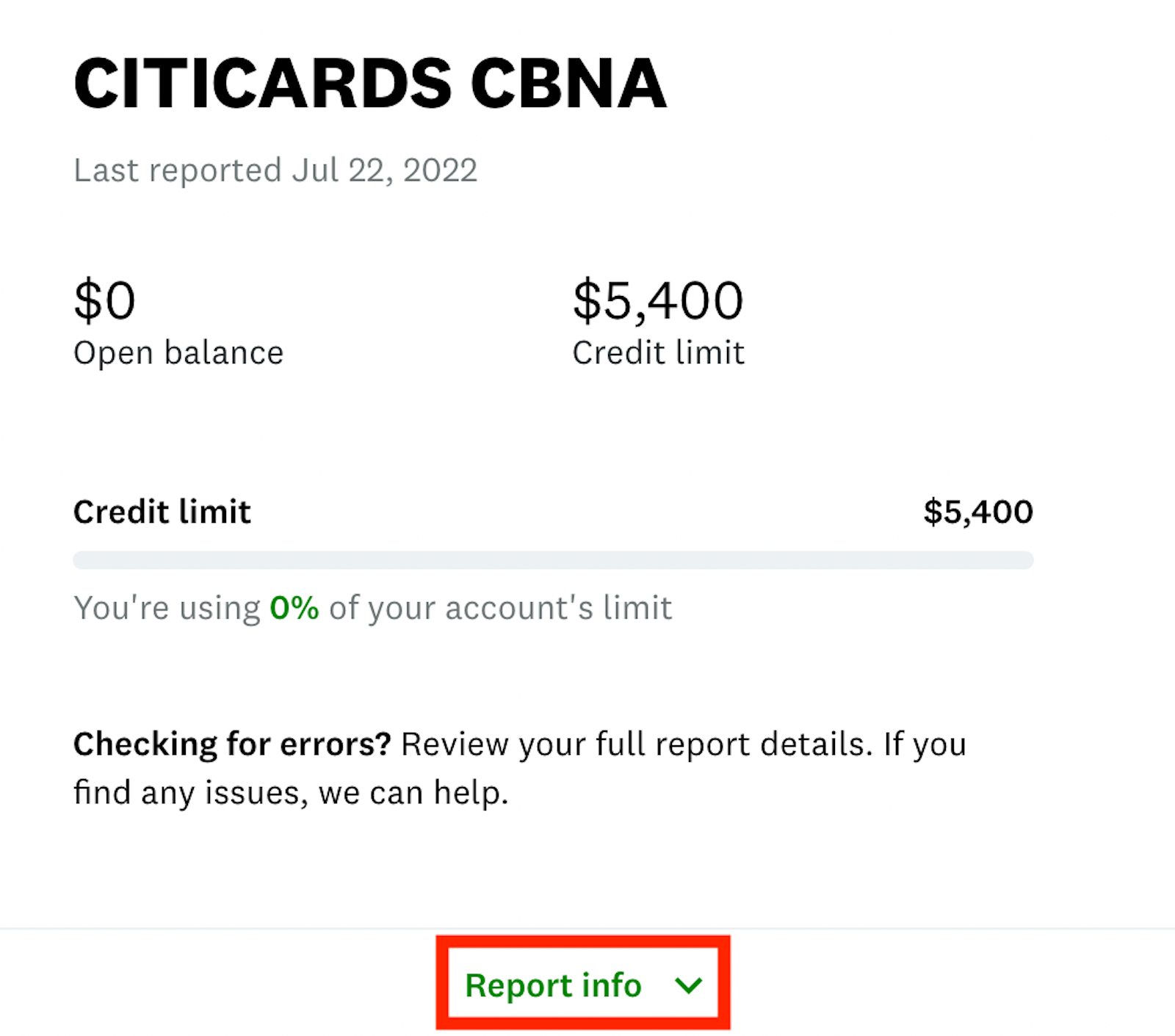Viewport: 1175px width, 1036px height.
Task: Click the "You're using" text
Action: pyautogui.click(x=167, y=608)
